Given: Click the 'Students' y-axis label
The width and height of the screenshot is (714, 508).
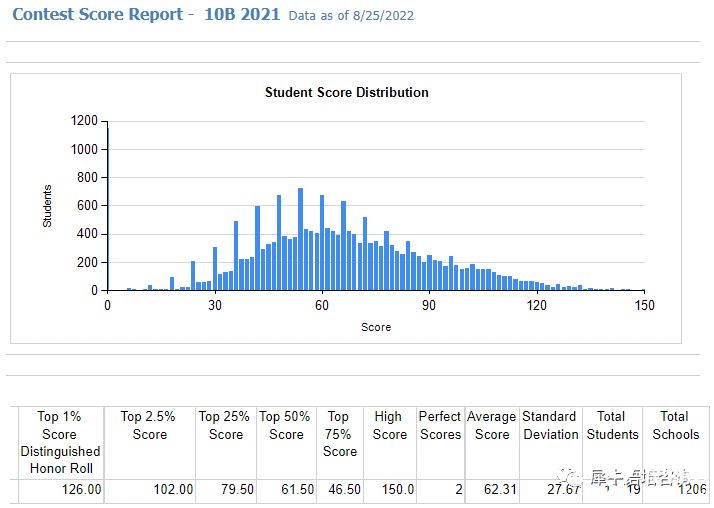Looking at the screenshot, I should [47, 205].
